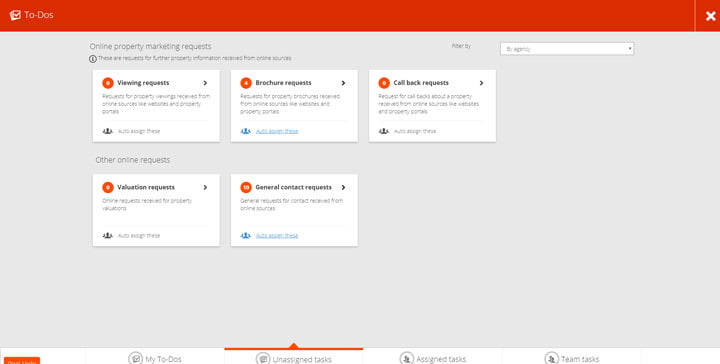Select the Unassigned tasks tab
The height and width of the screenshot is (364, 720).
[x=294, y=358]
